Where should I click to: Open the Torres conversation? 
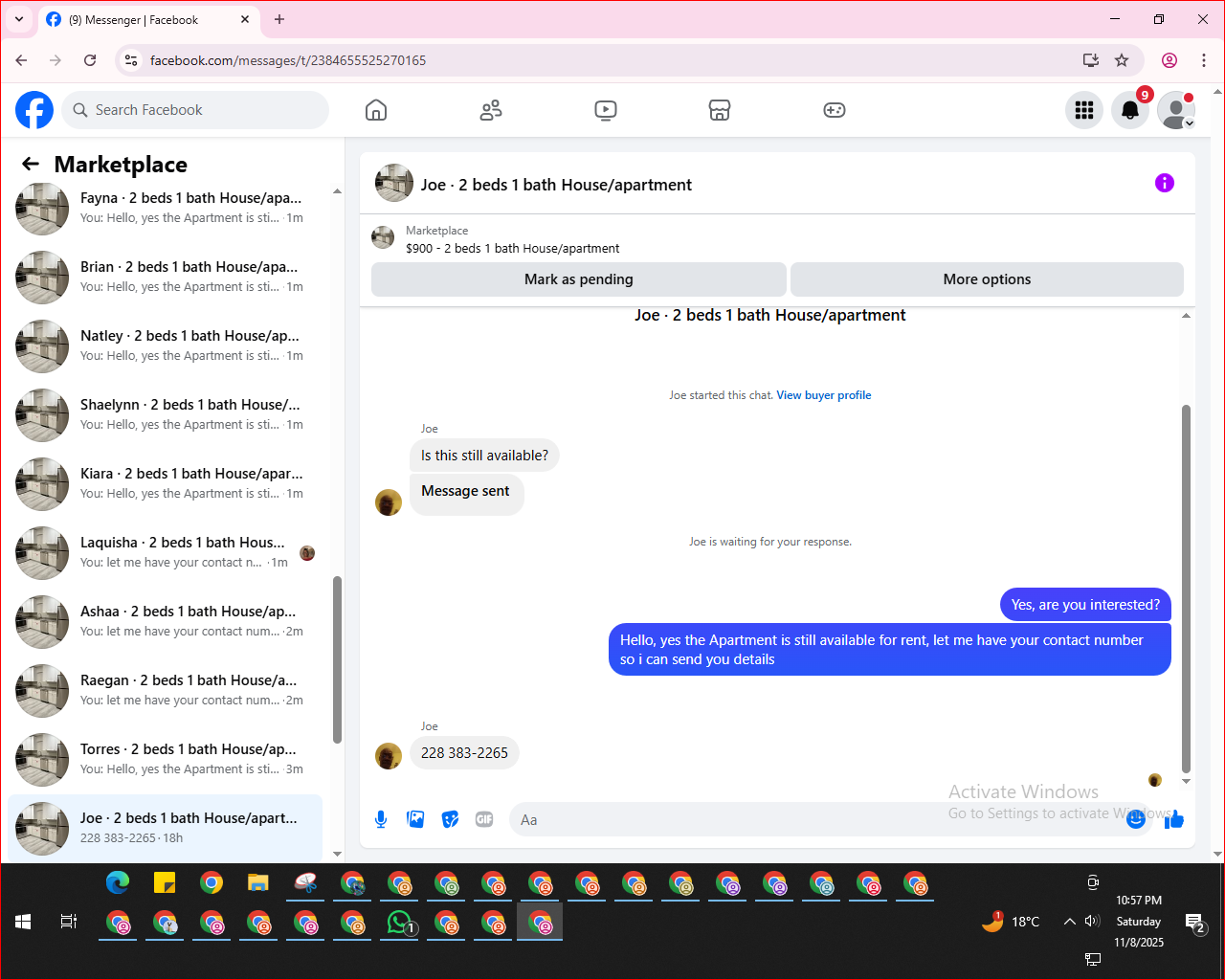pos(165,760)
